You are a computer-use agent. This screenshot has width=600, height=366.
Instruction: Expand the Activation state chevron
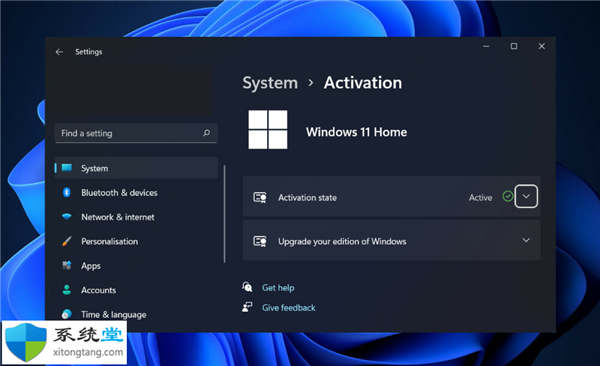coord(526,196)
